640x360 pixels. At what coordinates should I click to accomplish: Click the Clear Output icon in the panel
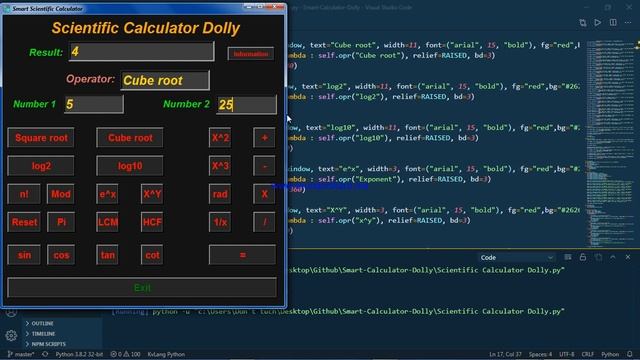tap(568, 257)
